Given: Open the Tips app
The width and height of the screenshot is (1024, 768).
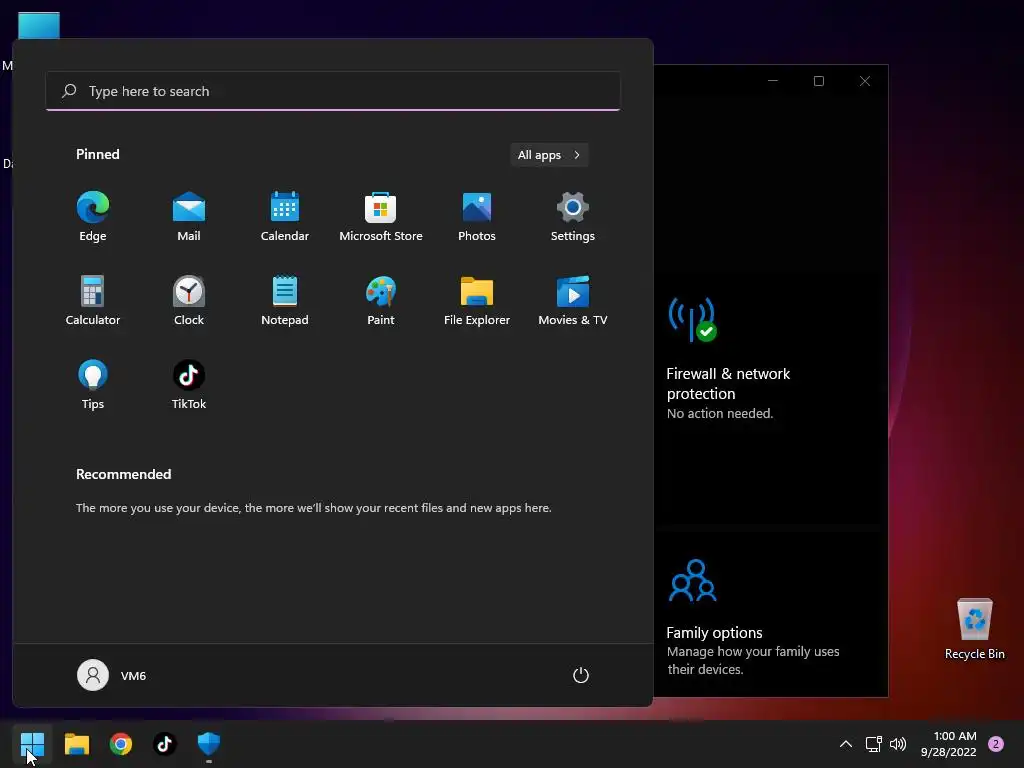Looking at the screenshot, I should point(93,385).
